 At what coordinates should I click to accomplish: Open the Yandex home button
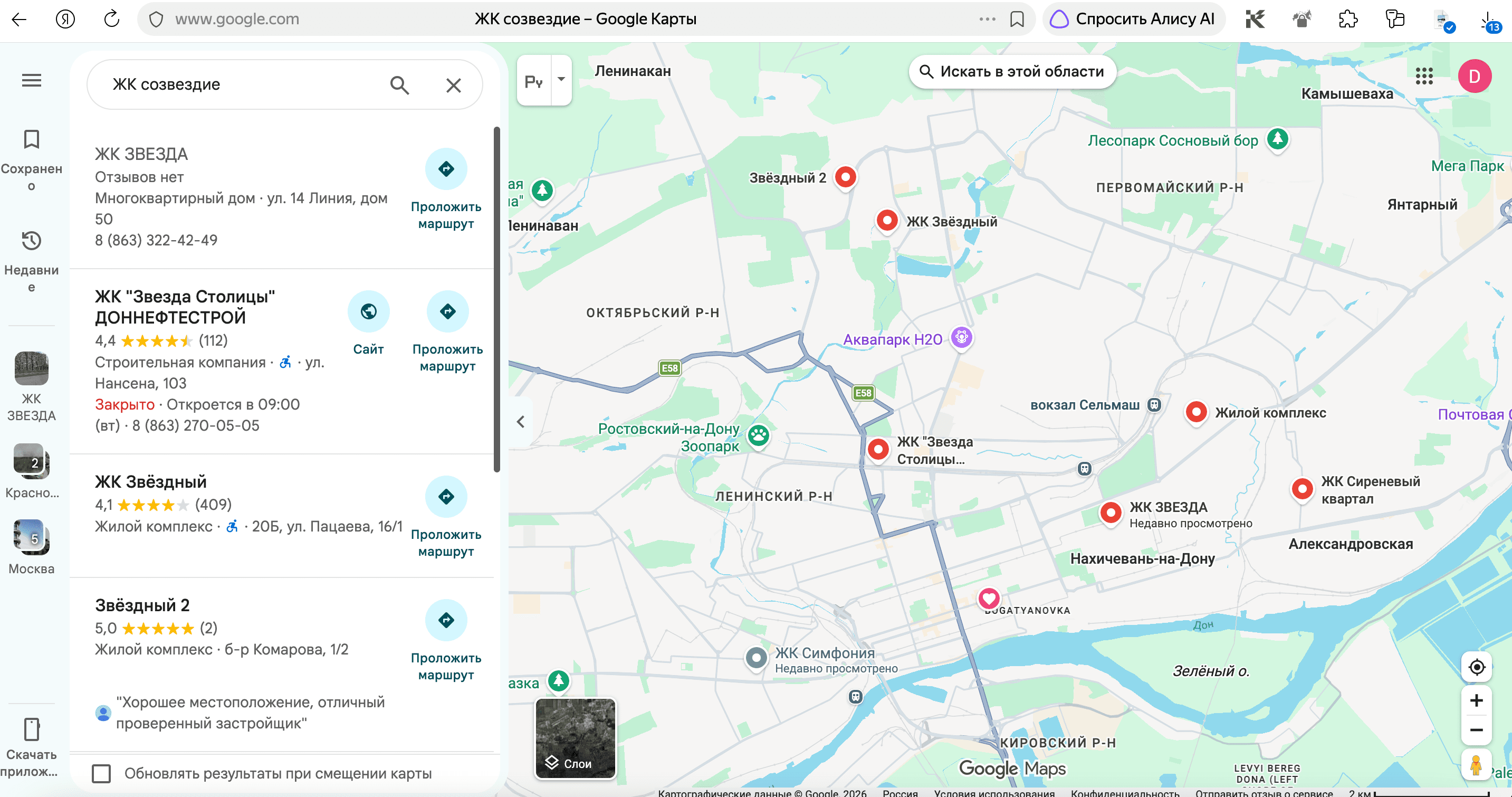coord(65,20)
